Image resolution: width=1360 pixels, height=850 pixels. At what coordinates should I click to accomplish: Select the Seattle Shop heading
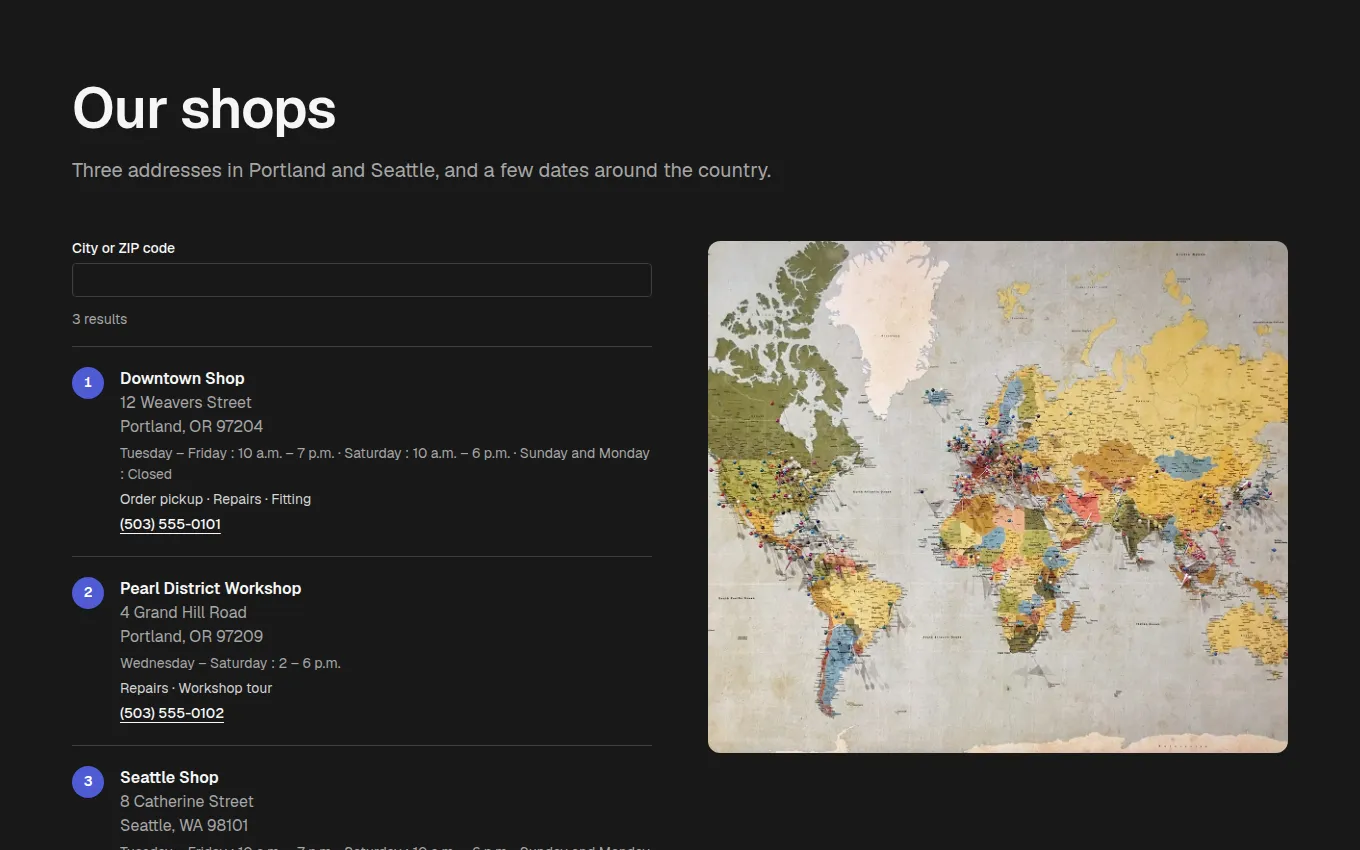(169, 777)
